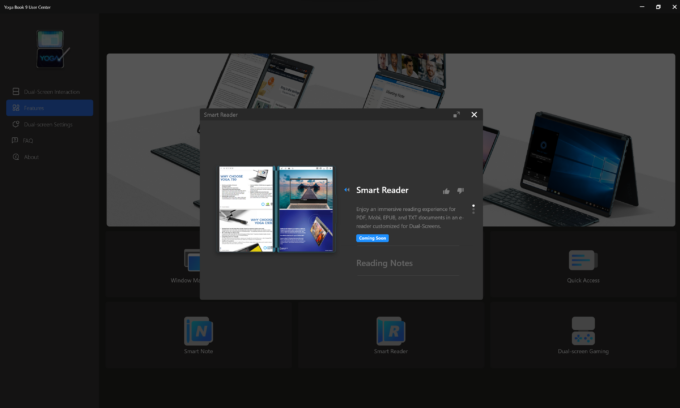Open Reading Notes section in dialog
Image resolution: width=680 pixels, height=408 pixels.
click(384, 263)
